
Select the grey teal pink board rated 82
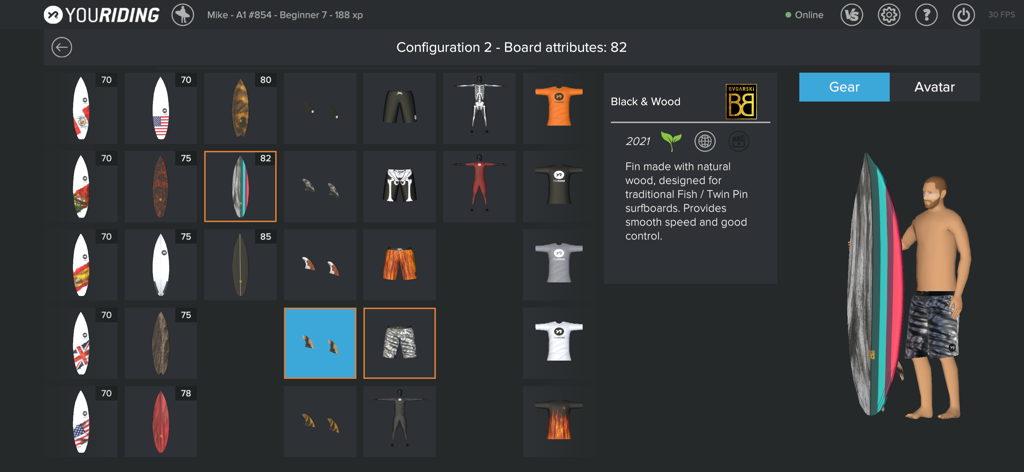[240, 187]
